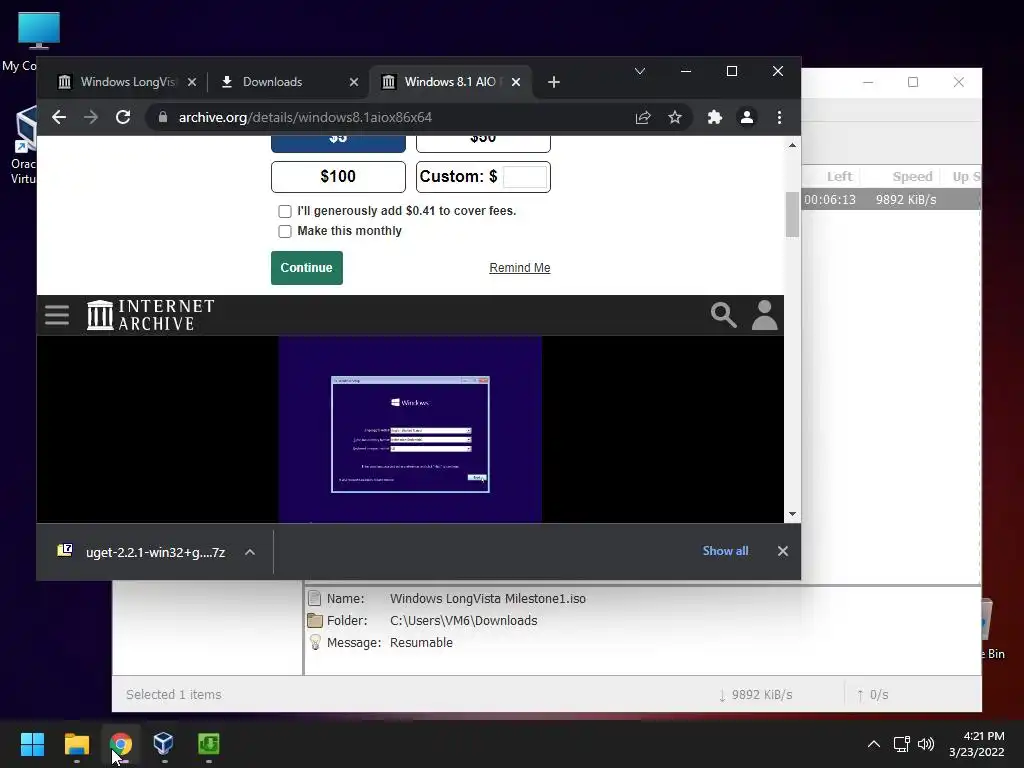Image resolution: width=1024 pixels, height=768 pixels.
Task: Open the network tray icon
Action: 902,744
